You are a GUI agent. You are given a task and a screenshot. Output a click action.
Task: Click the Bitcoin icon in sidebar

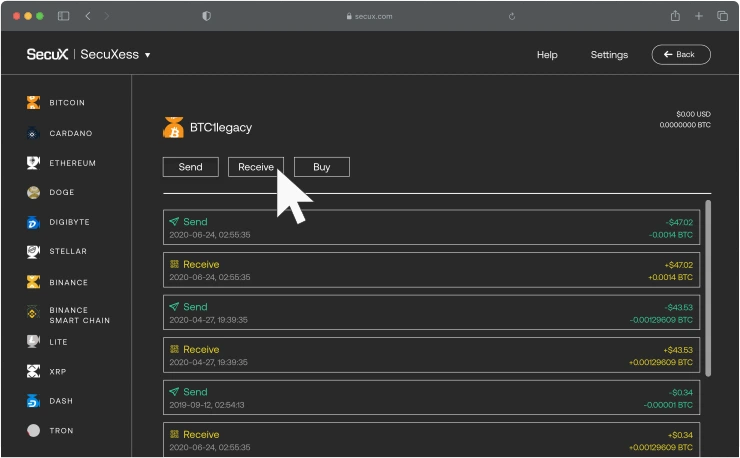pos(33,102)
